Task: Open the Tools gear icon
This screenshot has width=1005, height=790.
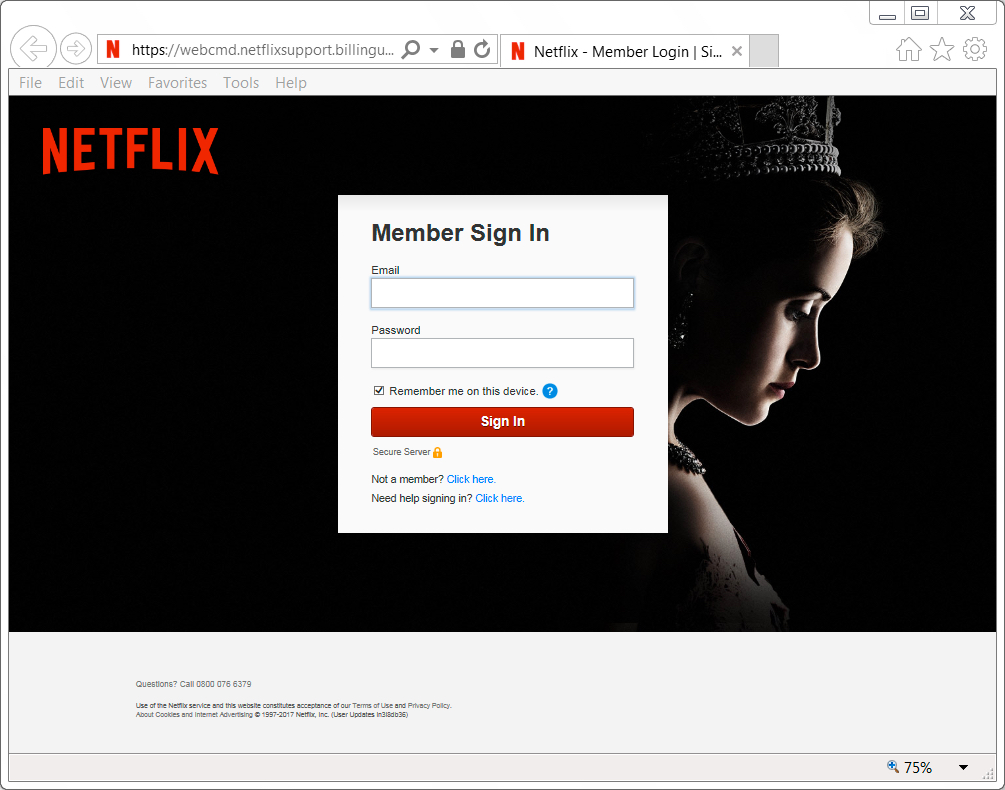Action: click(x=975, y=49)
